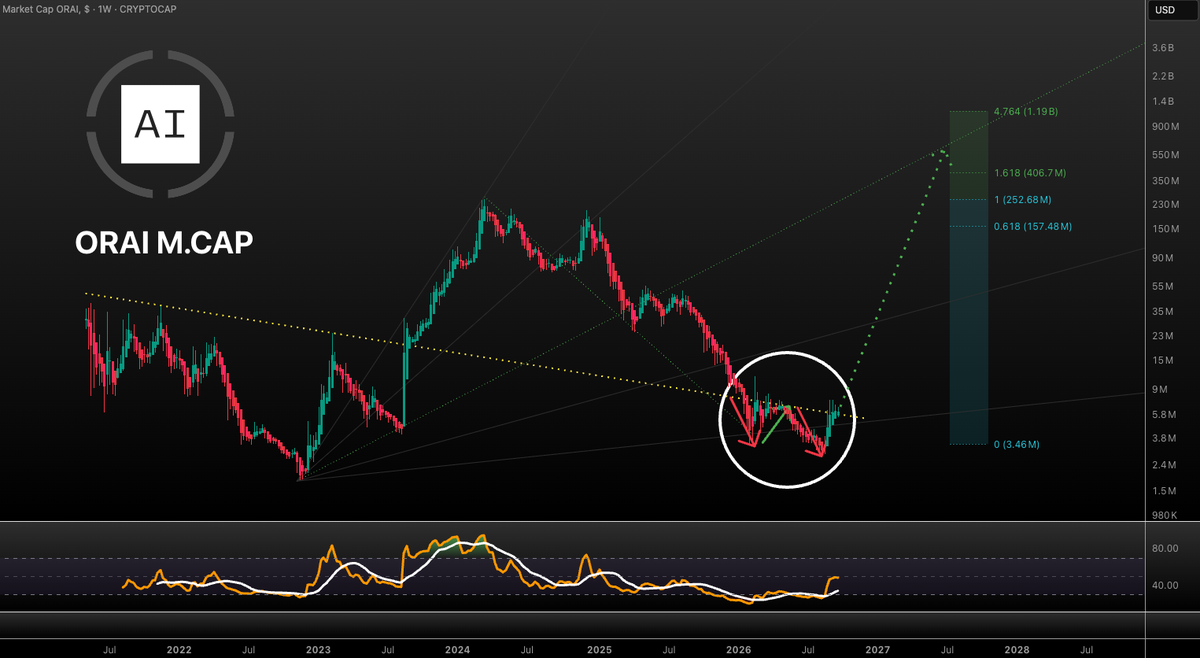Image resolution: width=1200 pixels, height=658 pixels.
Task: Select the ORAI M.CAP text label
Action: point(164,243)
